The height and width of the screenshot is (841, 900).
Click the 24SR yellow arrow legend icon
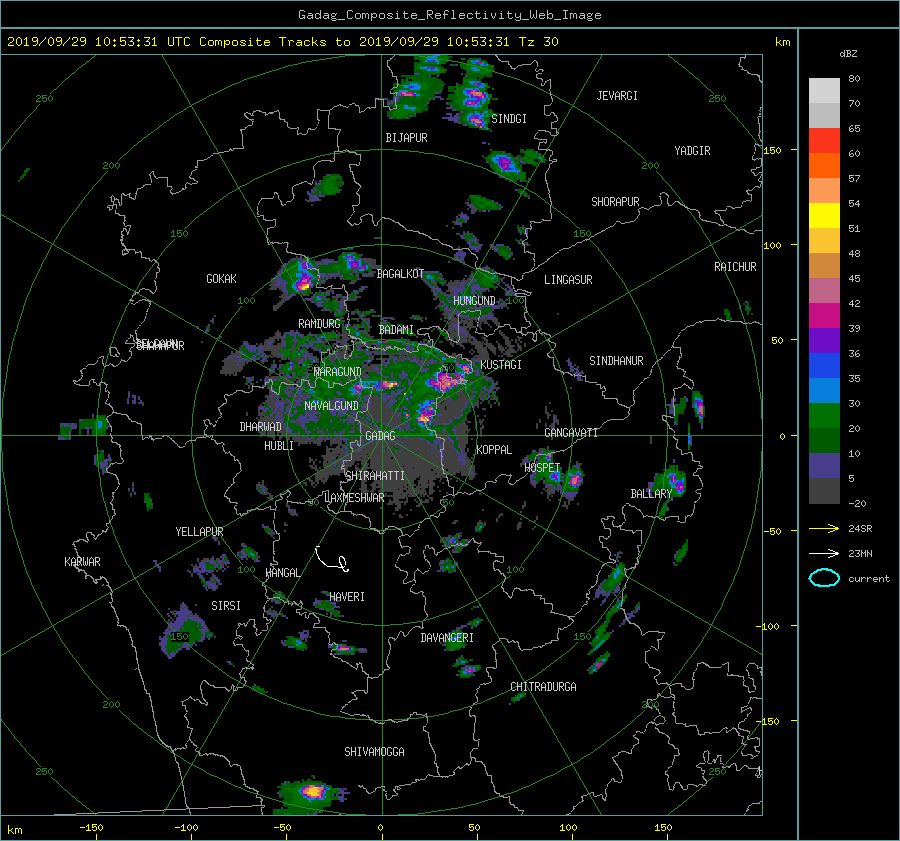pos(824,528)
